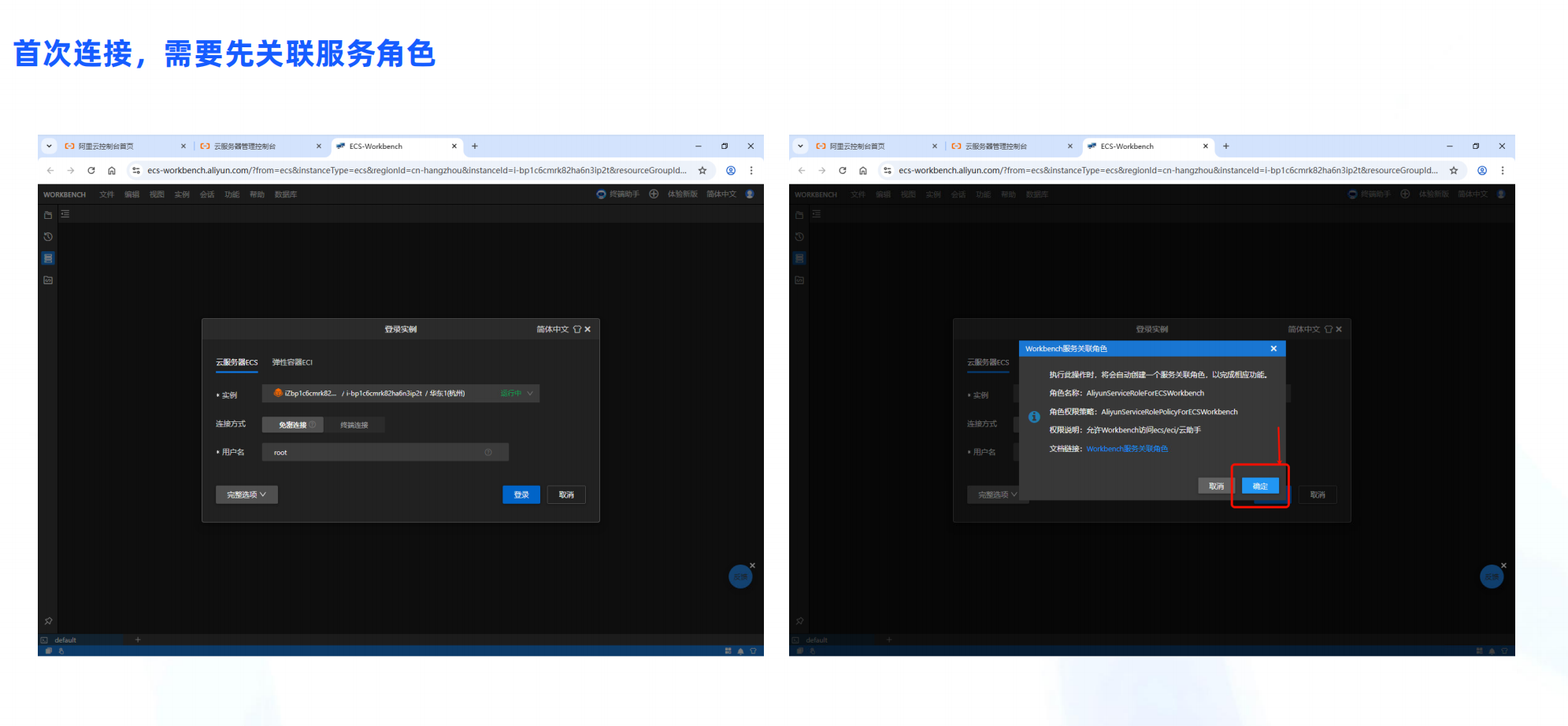
Task: Open tab search chevron in left browser
Action: [x=49, y=146]
